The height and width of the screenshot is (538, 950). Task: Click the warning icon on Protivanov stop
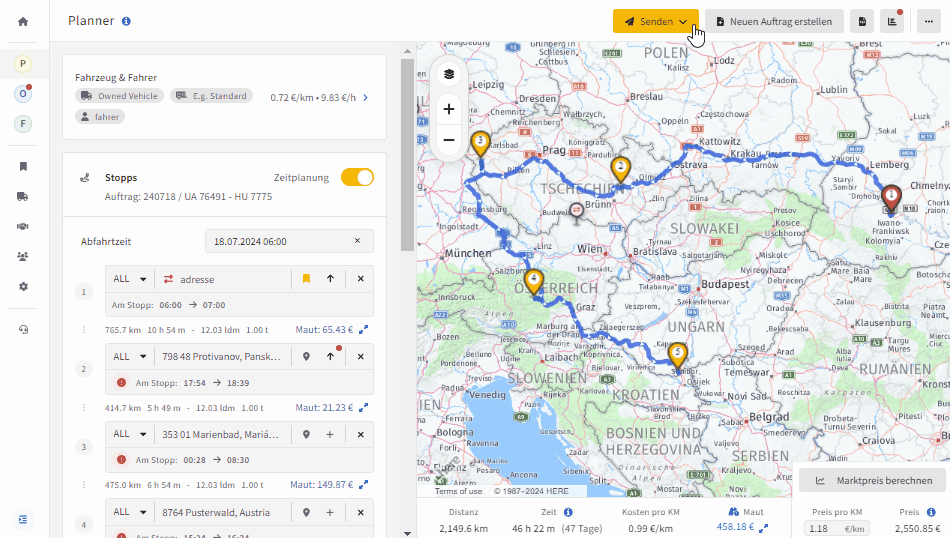[121, 382]
